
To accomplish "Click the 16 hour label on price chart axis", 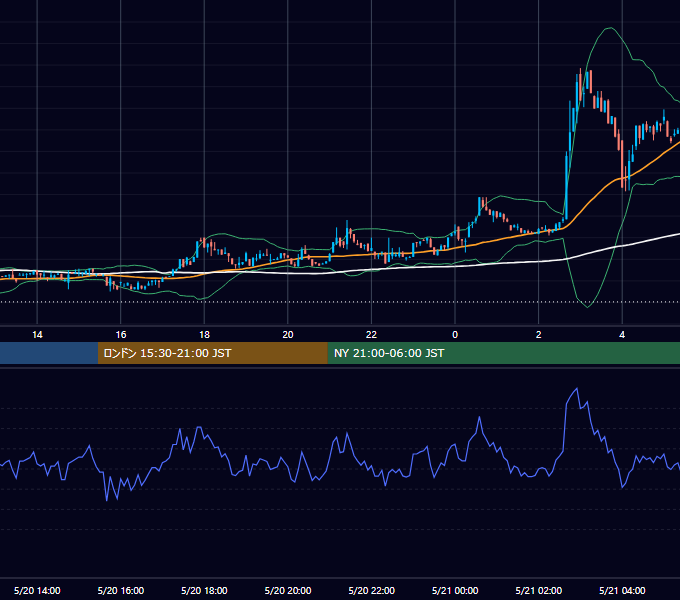I will [121, 335].
